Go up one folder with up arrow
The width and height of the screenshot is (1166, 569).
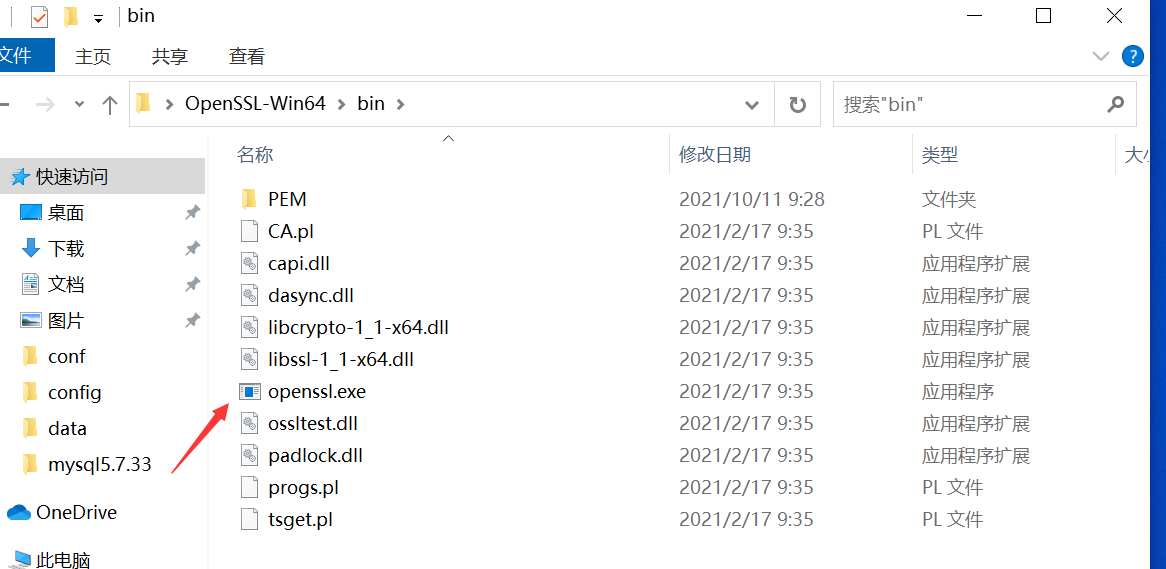[x=110, y=105]
